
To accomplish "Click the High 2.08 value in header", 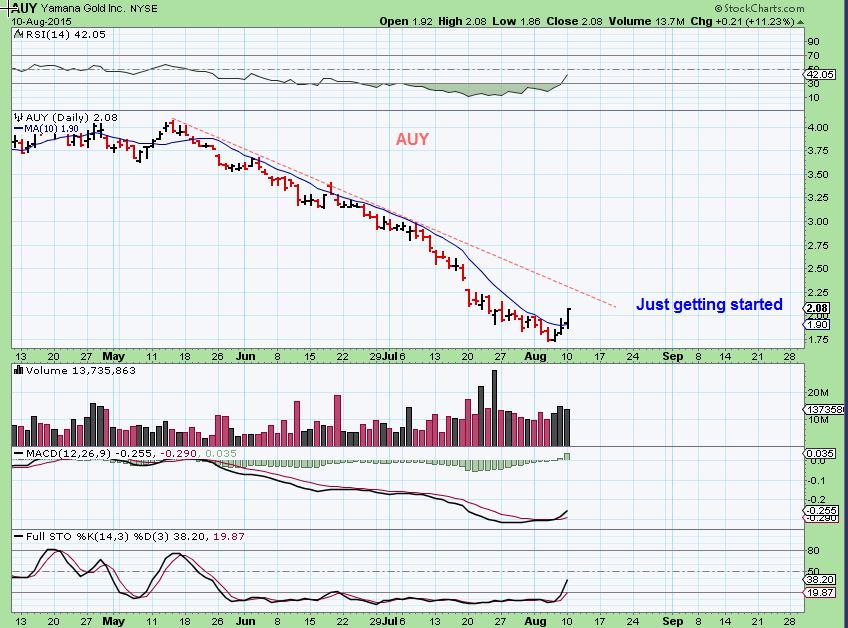I will [x=462, y=22].
